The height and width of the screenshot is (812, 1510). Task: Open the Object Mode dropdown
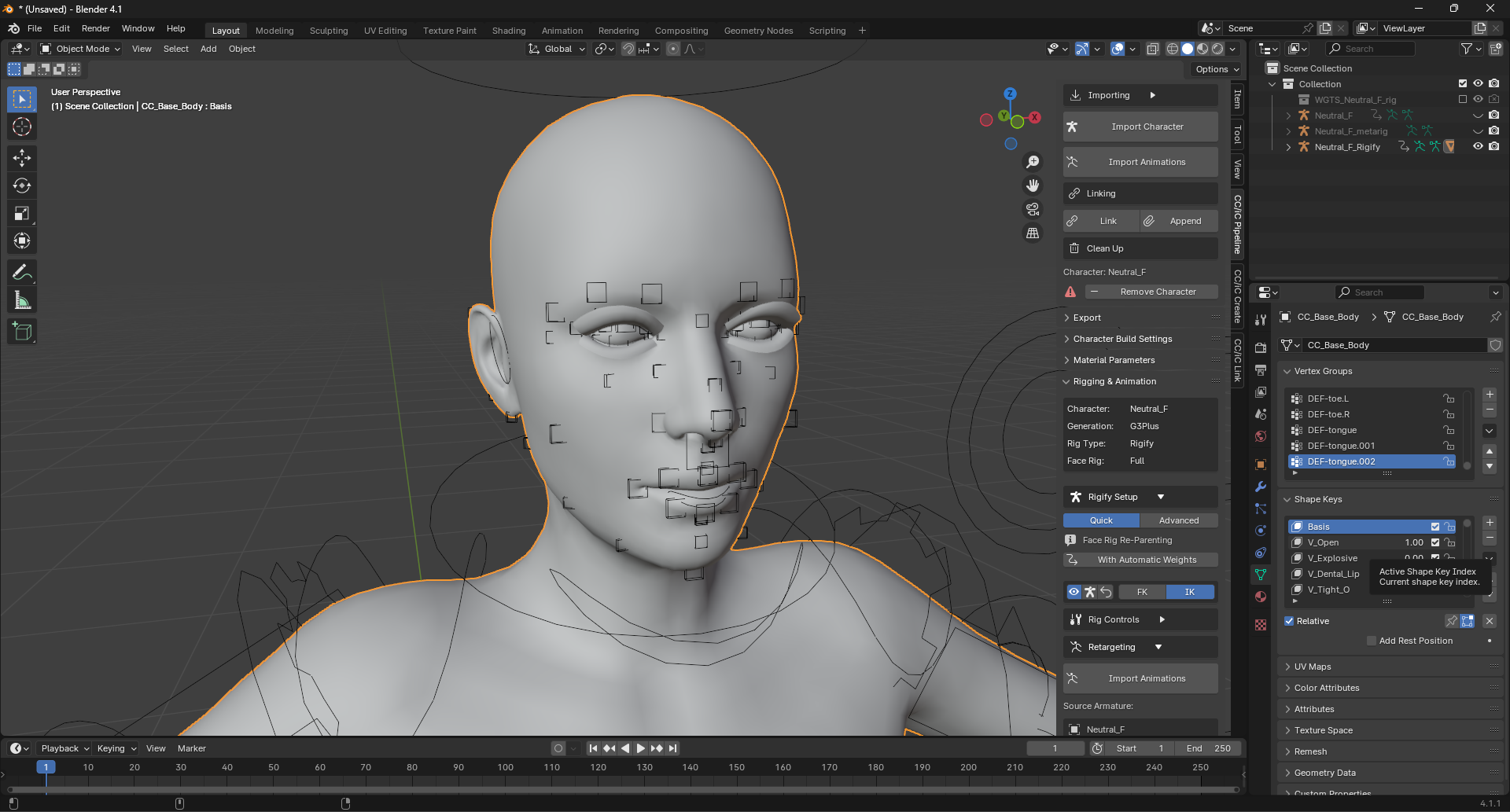tap(80, 49)
